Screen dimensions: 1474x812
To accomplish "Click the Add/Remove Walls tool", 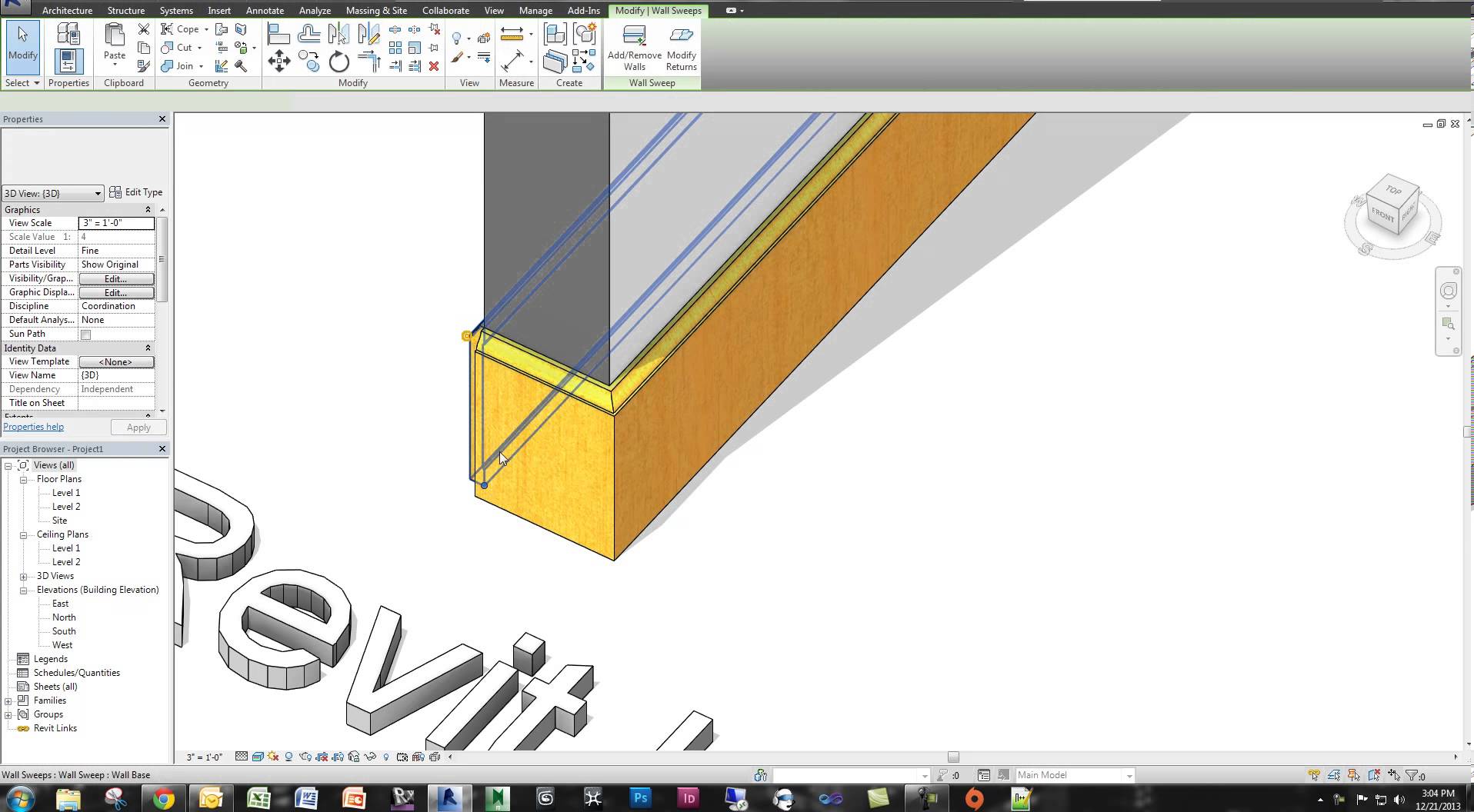I will click(633, 45).
